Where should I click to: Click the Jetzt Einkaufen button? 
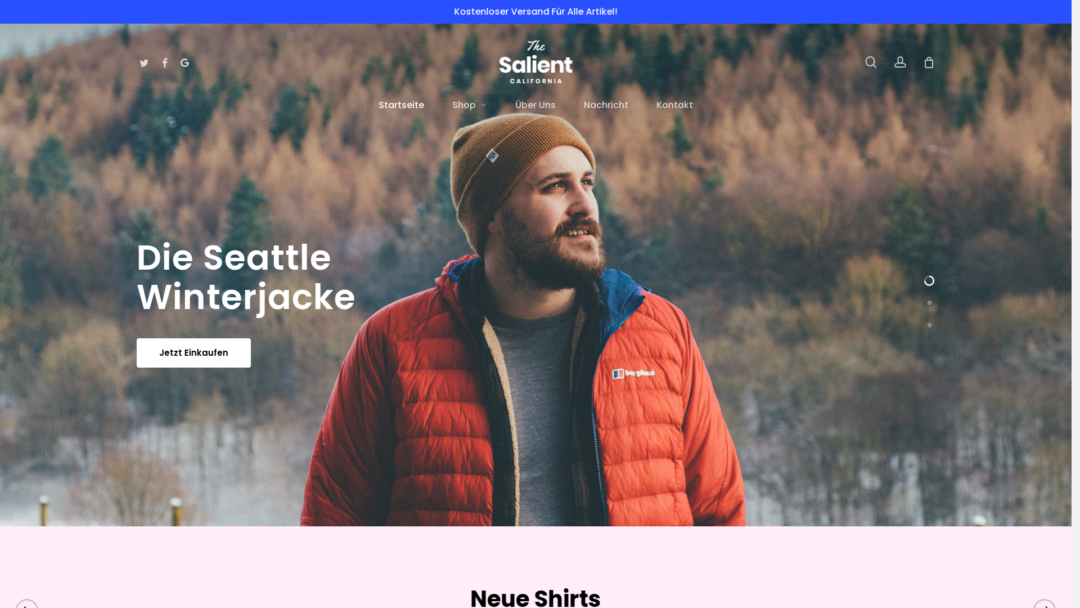coord(194,353)
